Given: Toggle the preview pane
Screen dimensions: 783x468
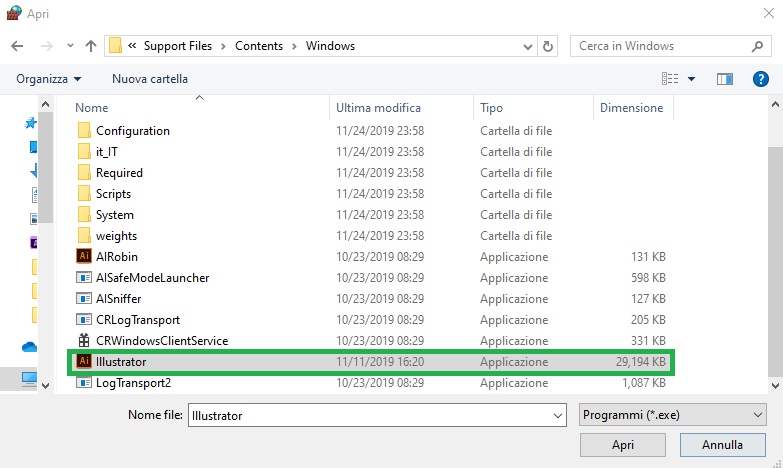Looking at the screenshot, I should point(725,79).
